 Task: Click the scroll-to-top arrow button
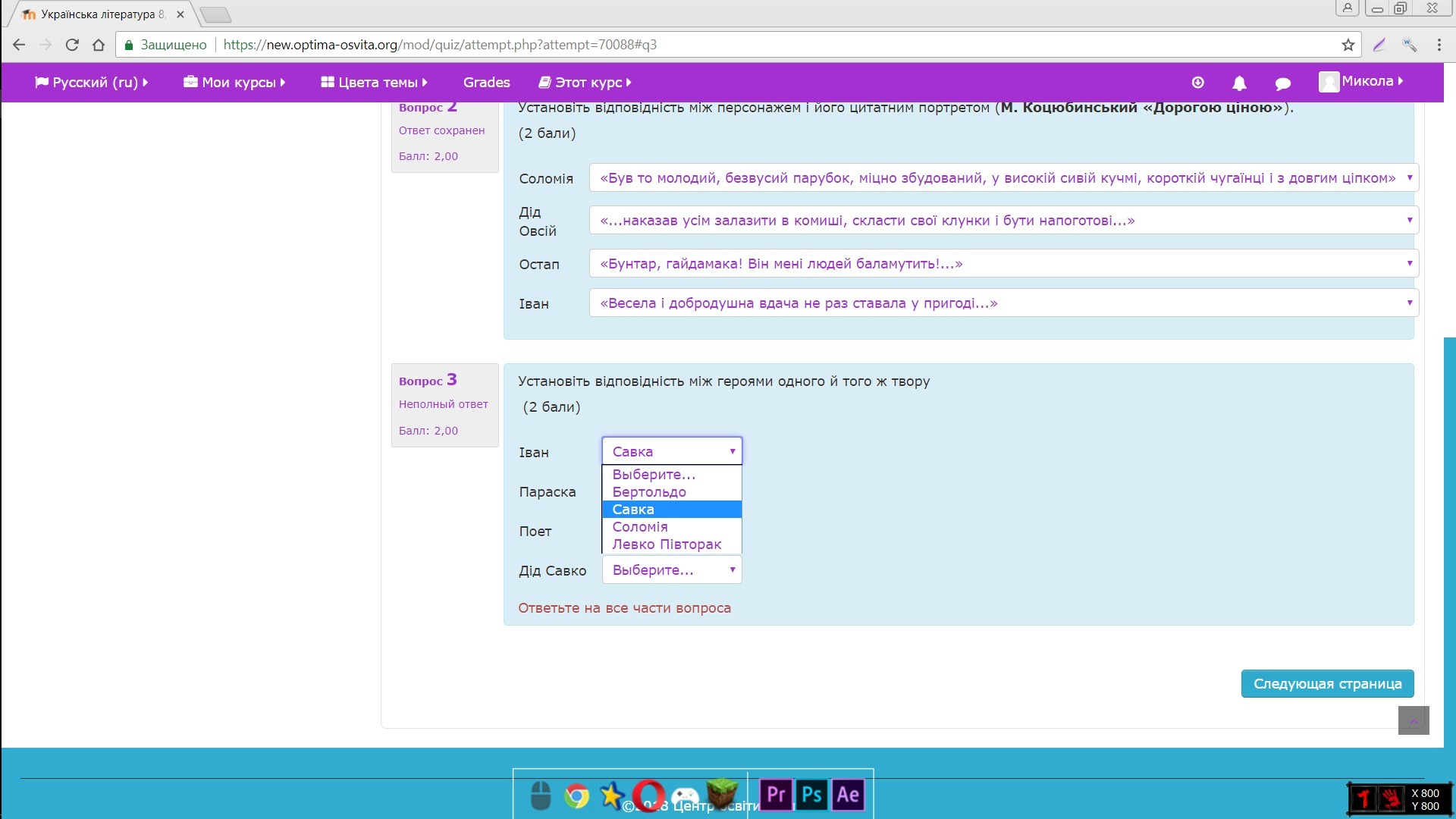[x=1413, y=720]
